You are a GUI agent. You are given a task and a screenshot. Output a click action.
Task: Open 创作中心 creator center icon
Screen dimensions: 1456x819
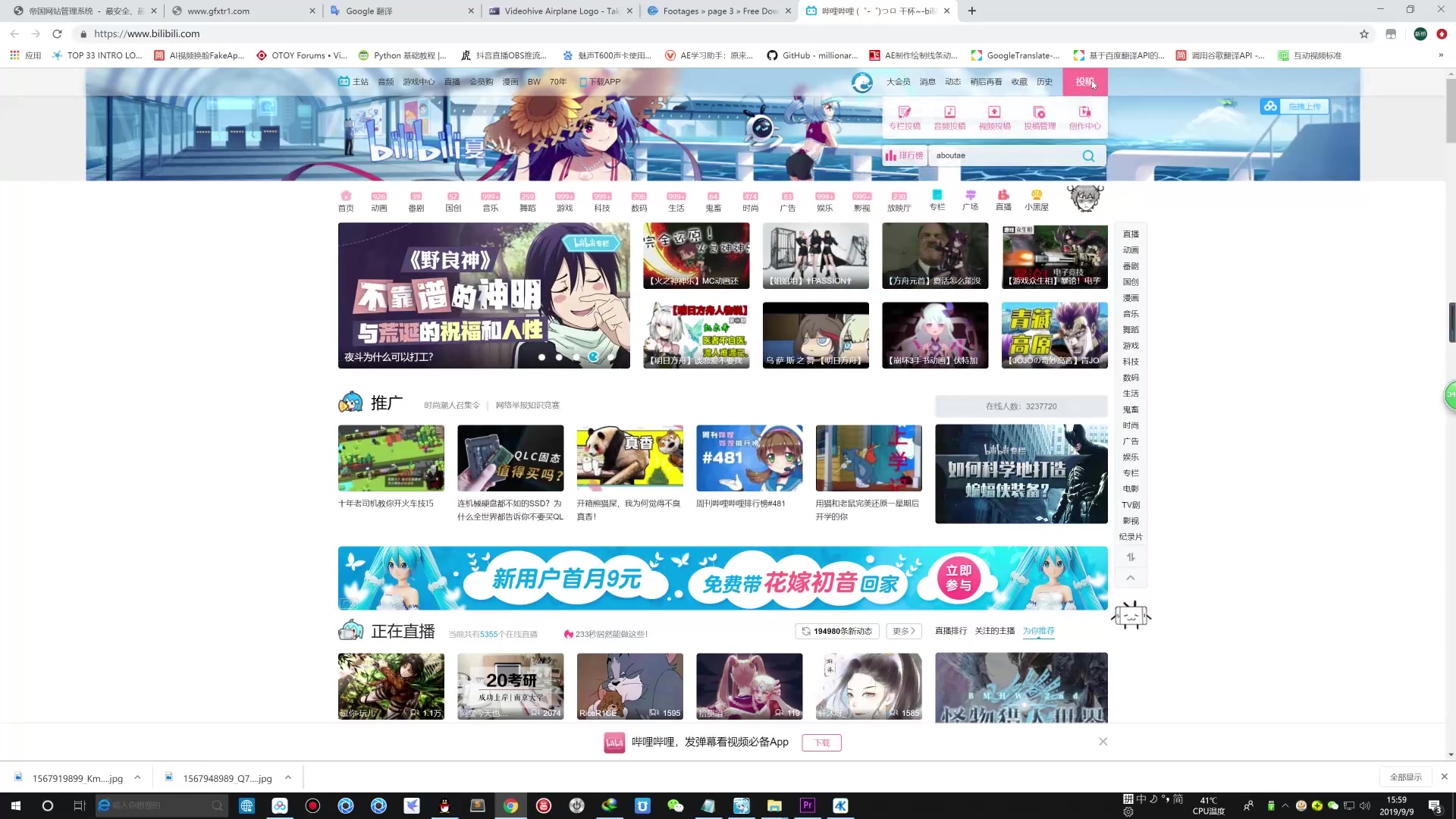(x=1084, y=112)
